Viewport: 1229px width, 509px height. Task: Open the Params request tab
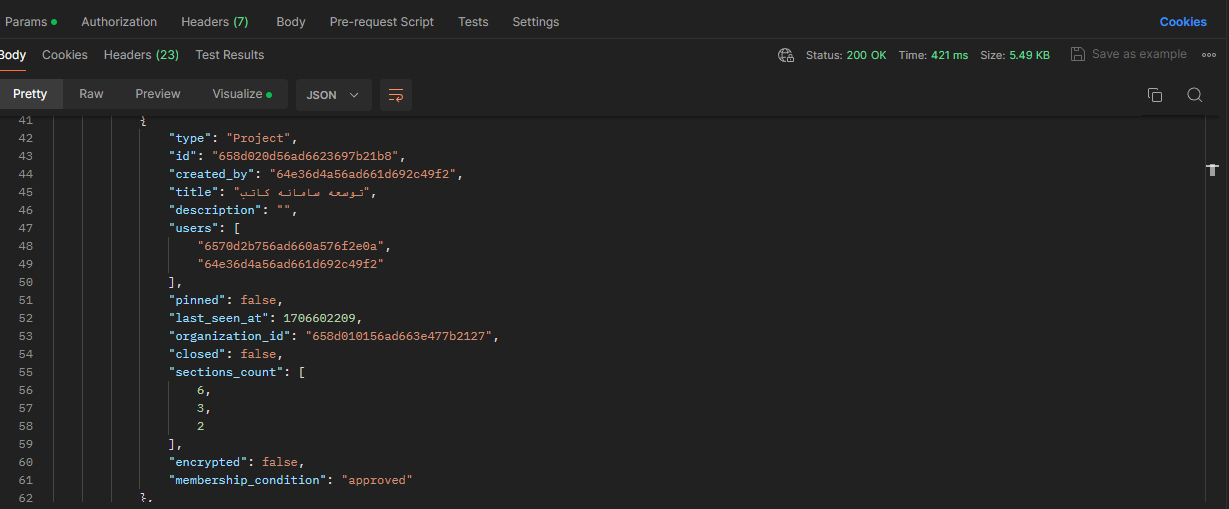tap(30, 22)
